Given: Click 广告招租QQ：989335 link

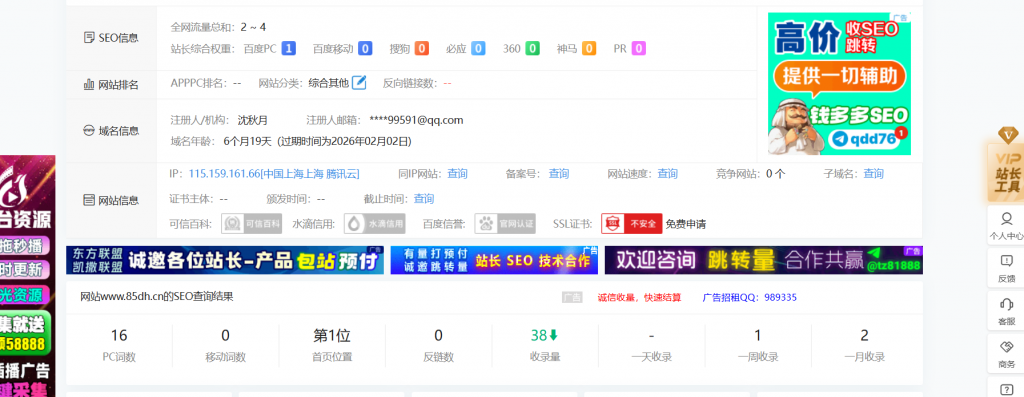Looking at the screenshot, I should [x=749, y=298].
